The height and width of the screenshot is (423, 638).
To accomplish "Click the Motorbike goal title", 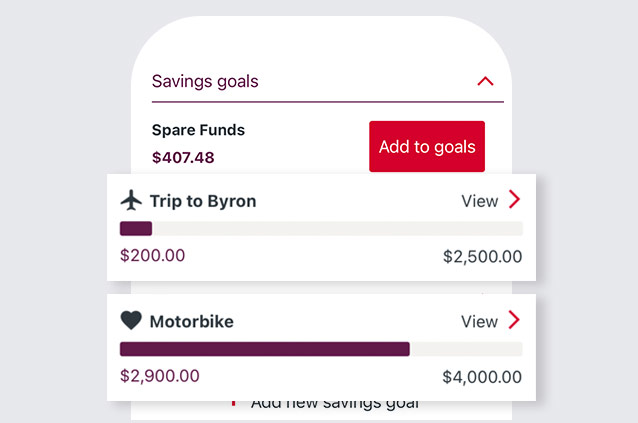I will pyautogui.click(x=191, y=322).
